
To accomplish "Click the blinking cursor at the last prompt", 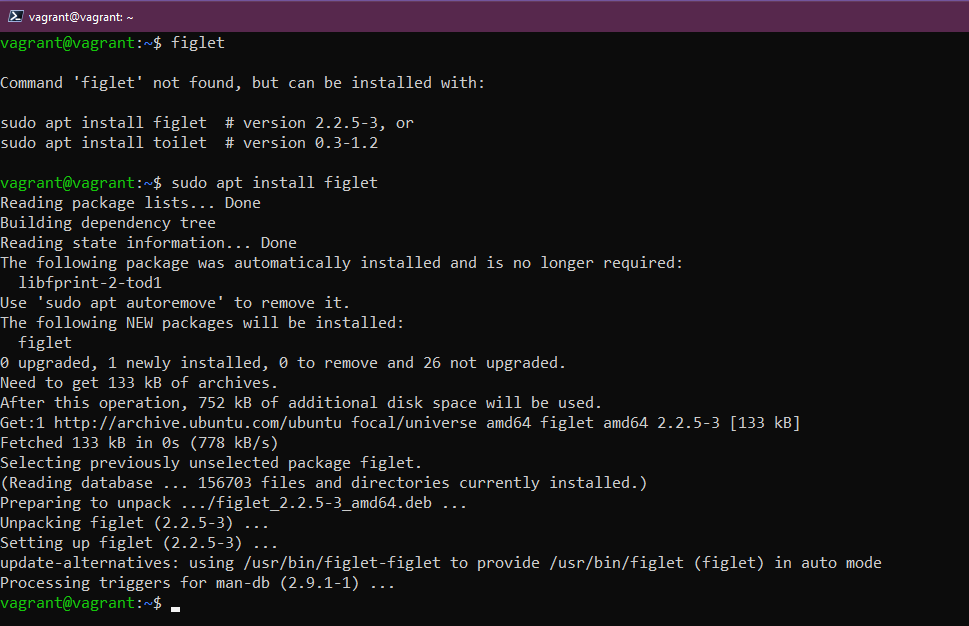I will click(x=176, y=604).
